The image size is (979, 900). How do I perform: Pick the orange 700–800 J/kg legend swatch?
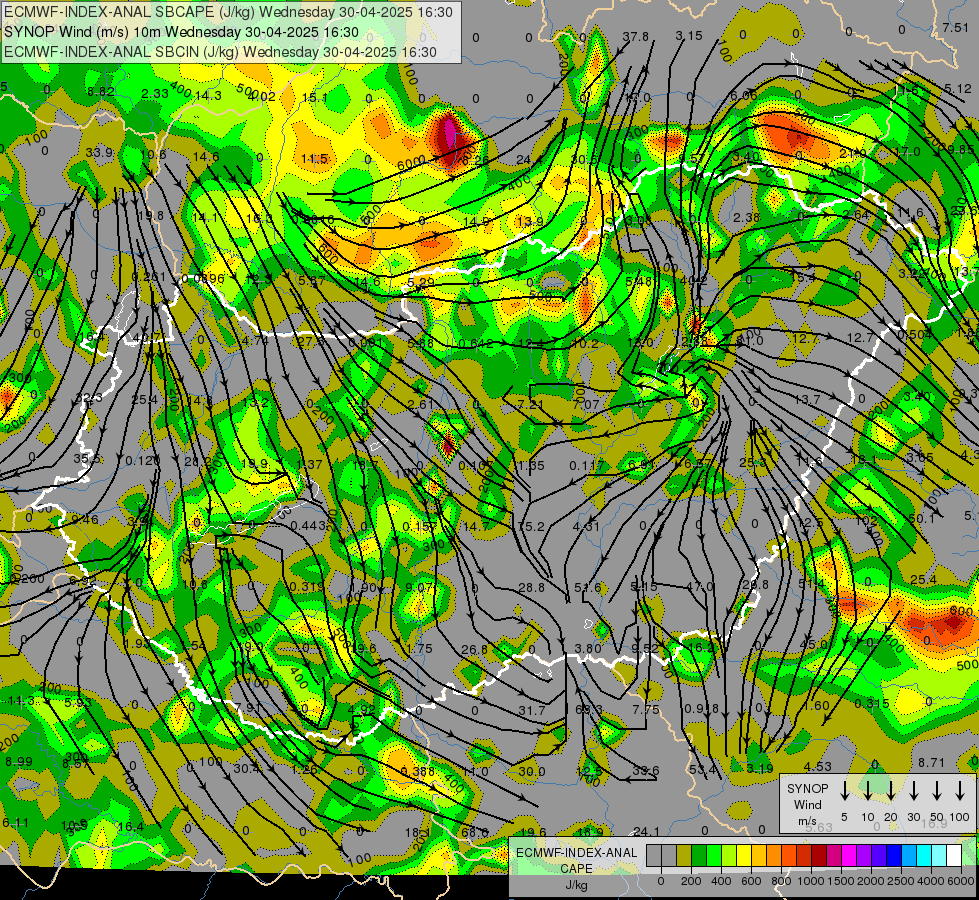click(x=774, y=855)
